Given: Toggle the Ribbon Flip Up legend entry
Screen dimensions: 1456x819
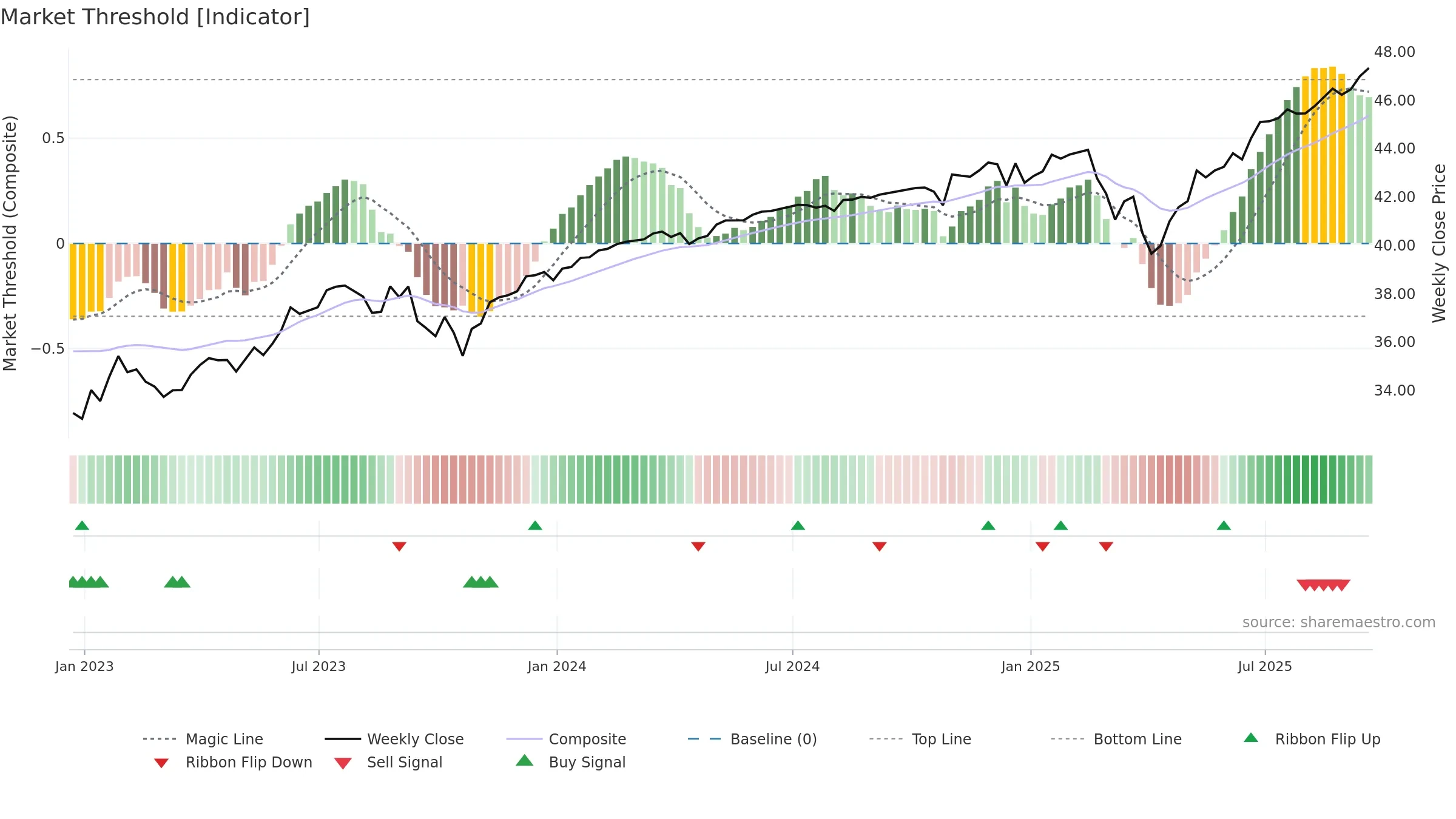Looking at the screenshot, I should [1312, 739].
